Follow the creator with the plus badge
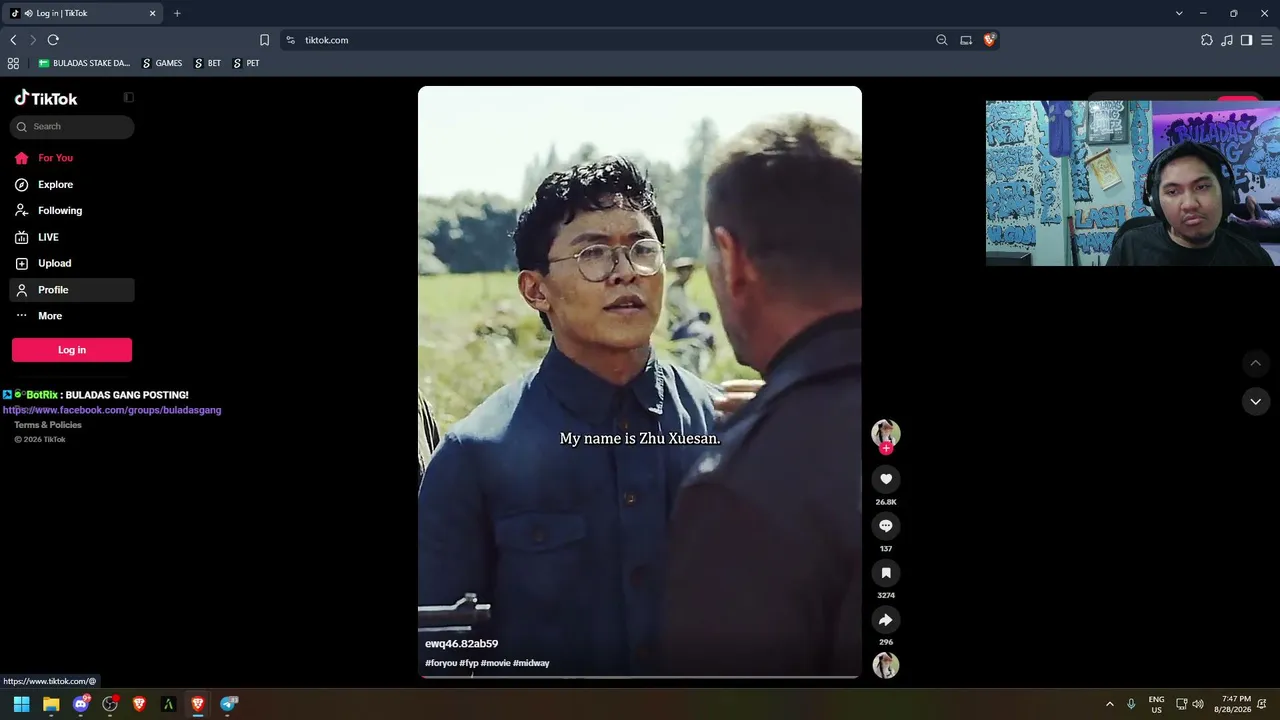 pyautogui.click(x=886, y=449)
